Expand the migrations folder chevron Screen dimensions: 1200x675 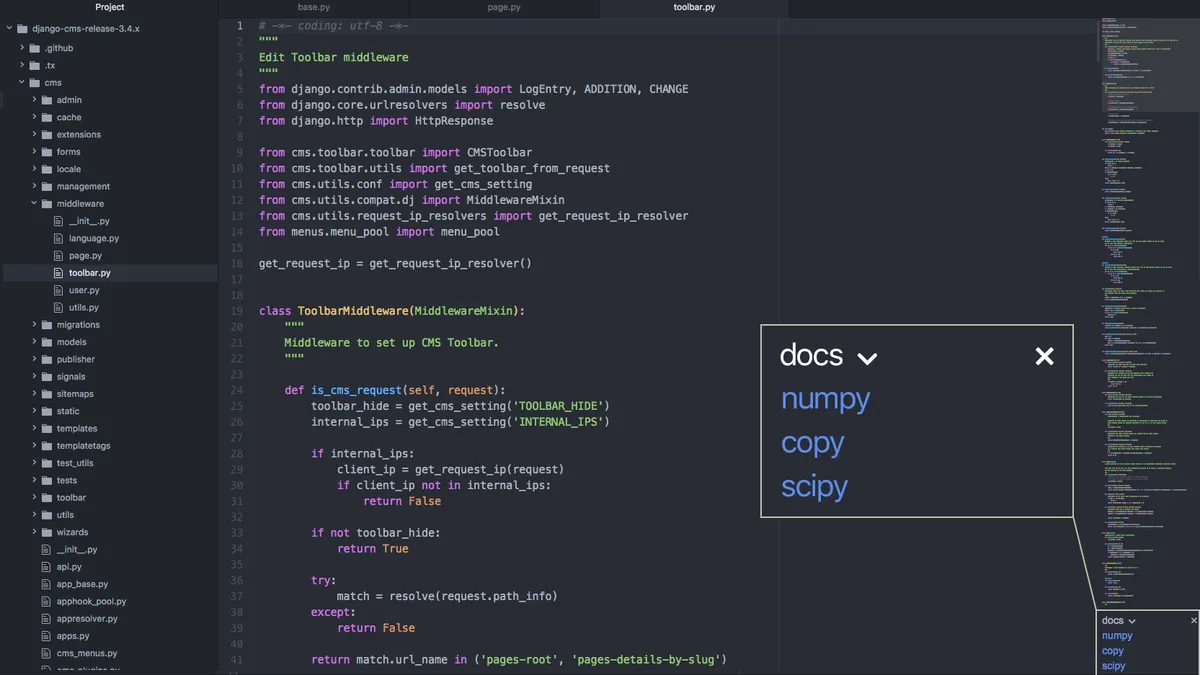[34, 324]
